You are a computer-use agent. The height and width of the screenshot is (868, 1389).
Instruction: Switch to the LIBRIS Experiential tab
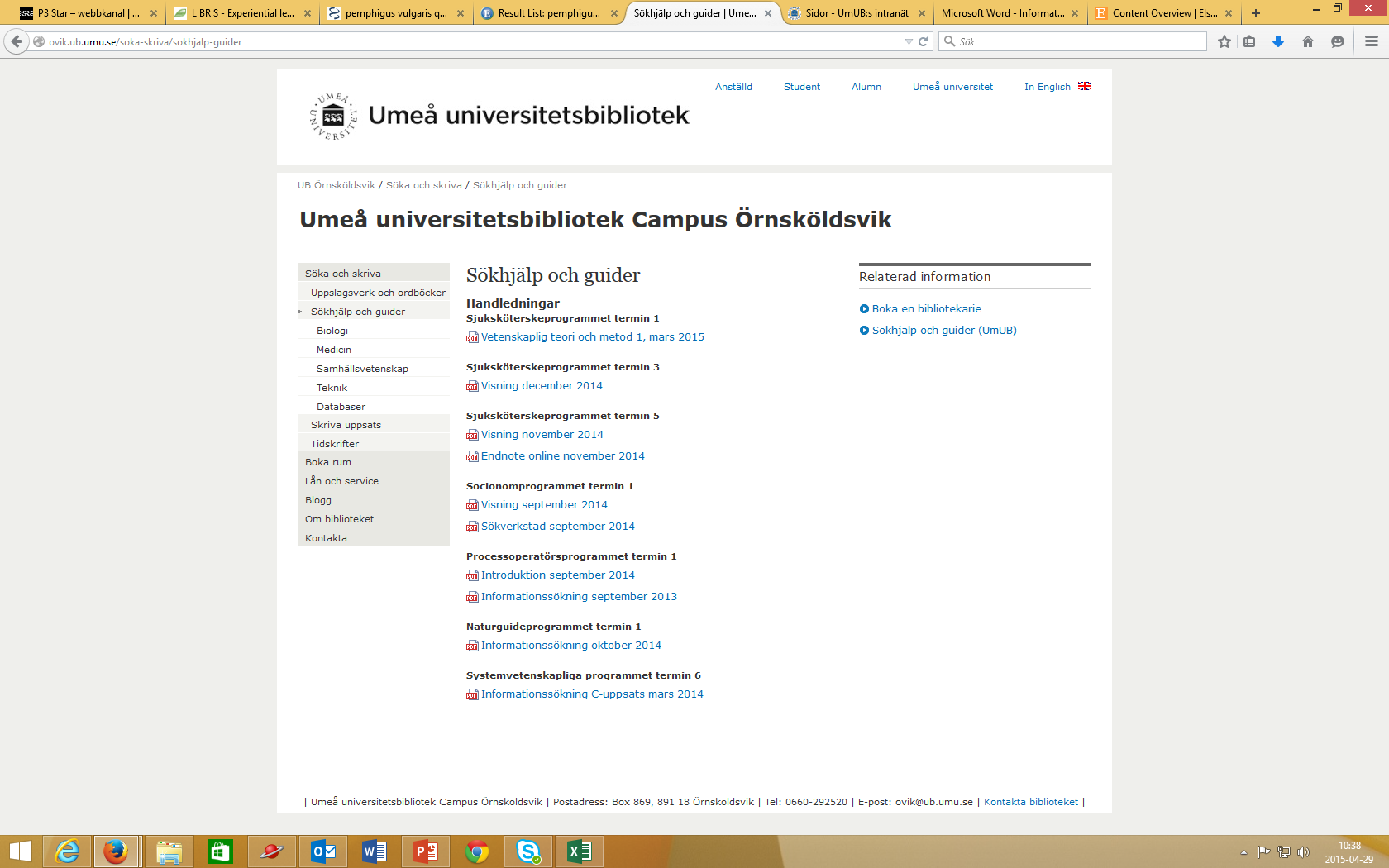tap(242, 13)
